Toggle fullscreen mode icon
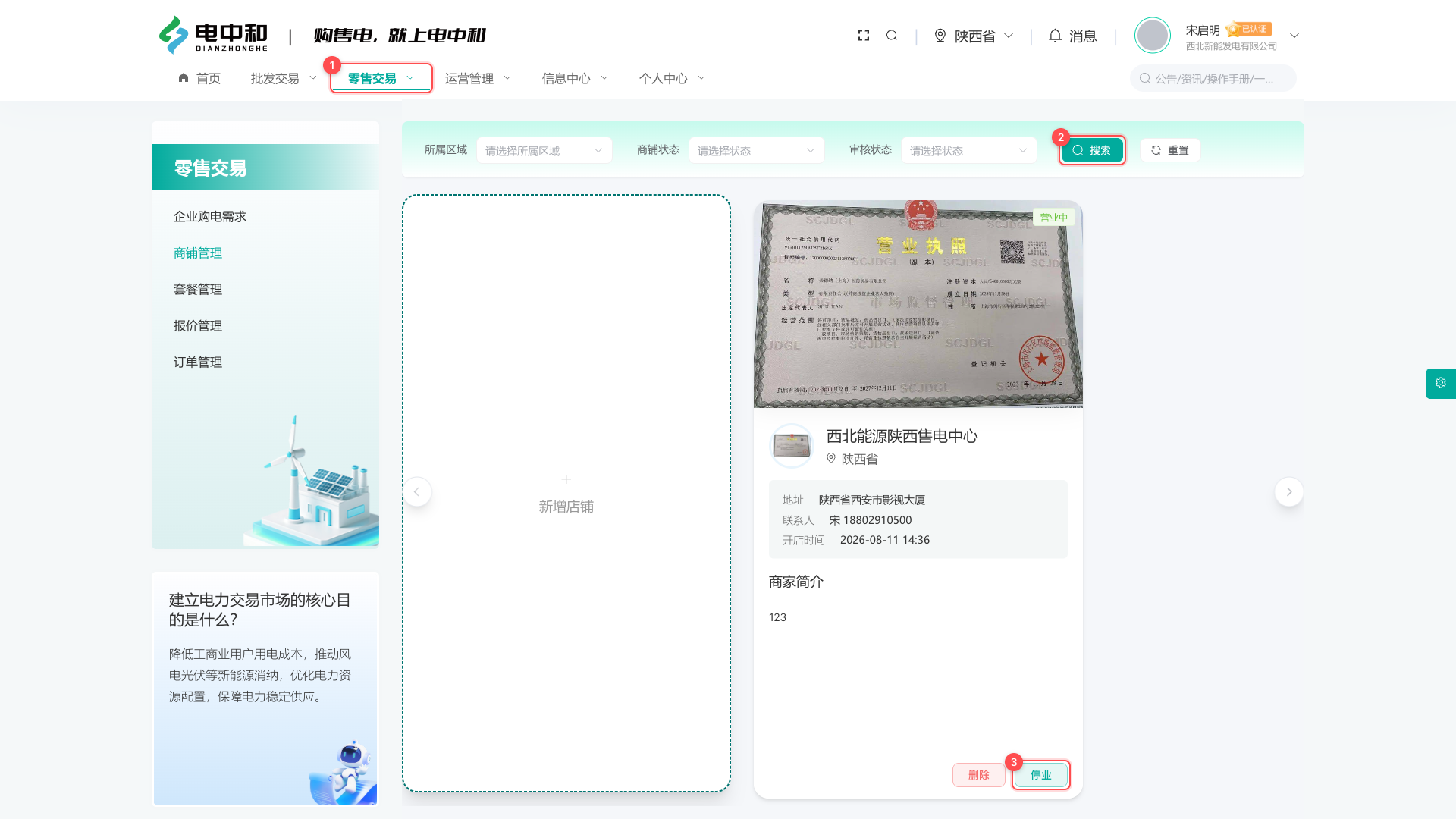This screenshot has height=819, width=1456. (x=863, y=36)
